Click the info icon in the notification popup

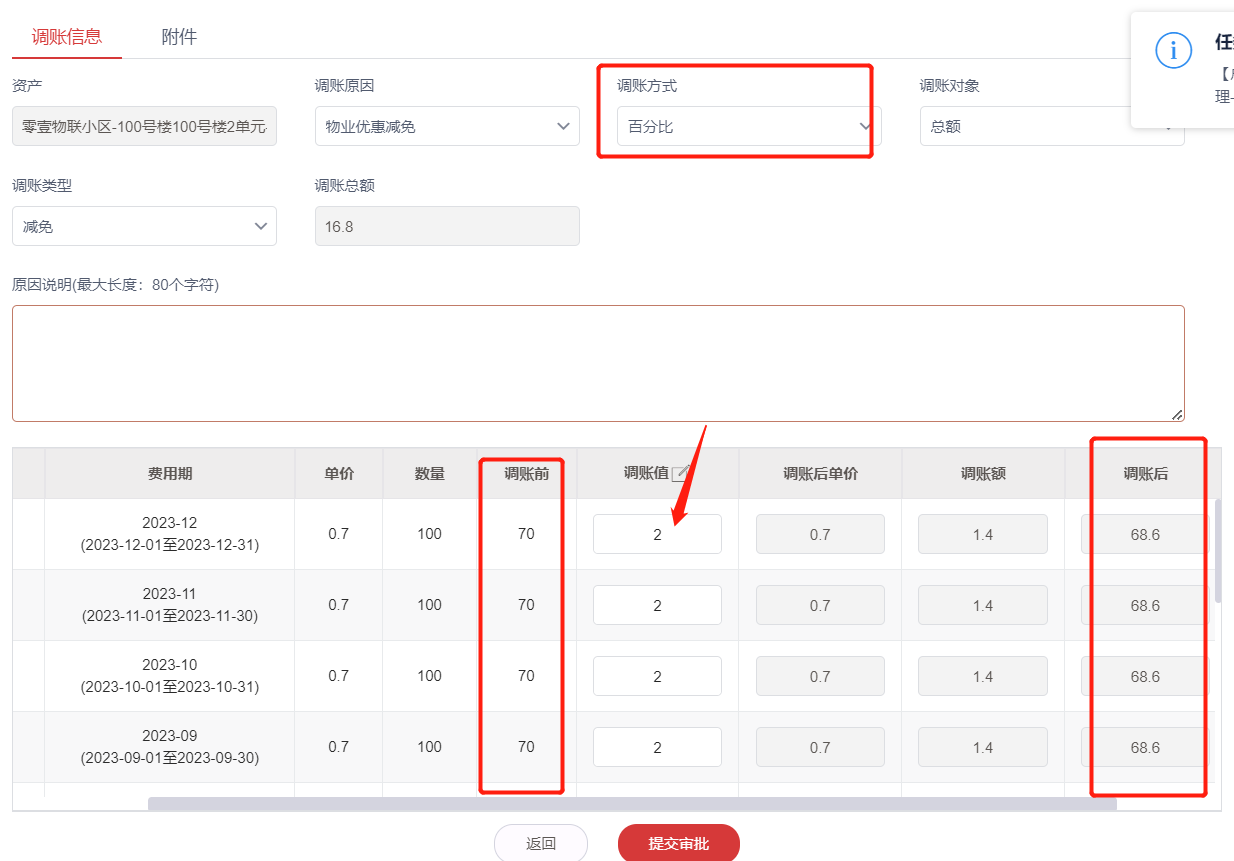coord(1173,50)
